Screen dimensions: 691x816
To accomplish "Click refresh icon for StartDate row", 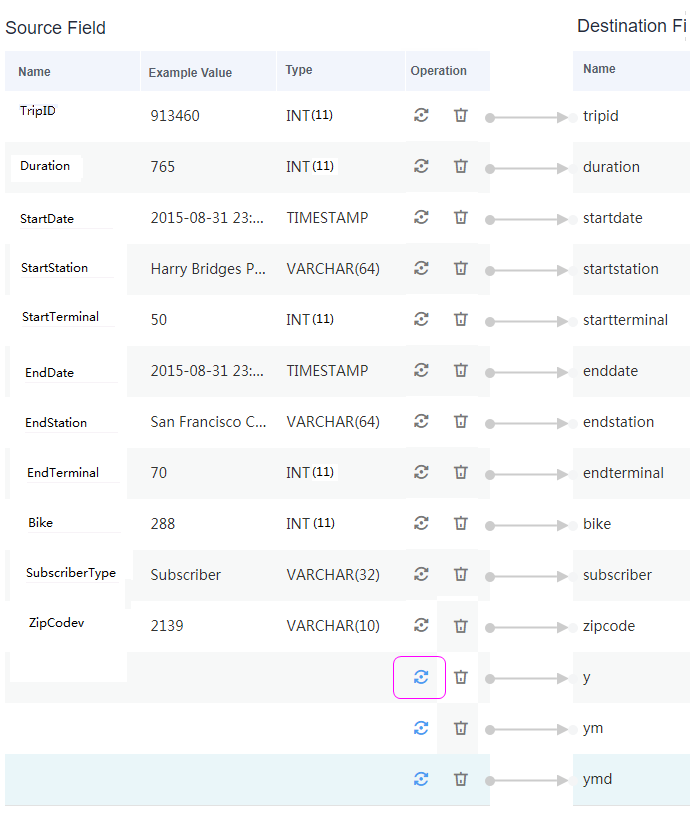I will (x=421, y=217).
